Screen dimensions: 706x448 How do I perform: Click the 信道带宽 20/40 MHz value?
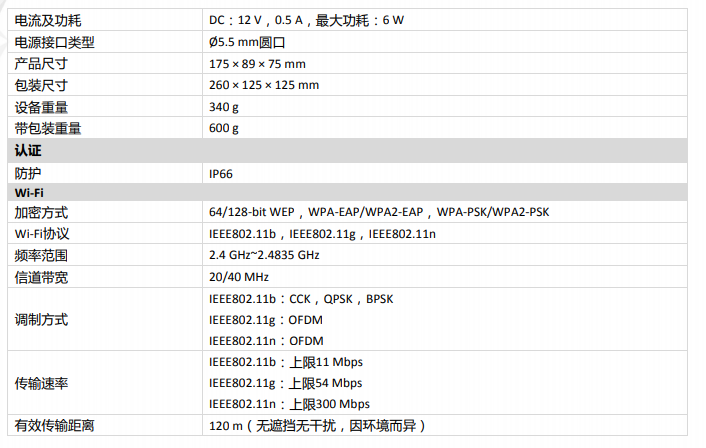[x=239, y=277]
